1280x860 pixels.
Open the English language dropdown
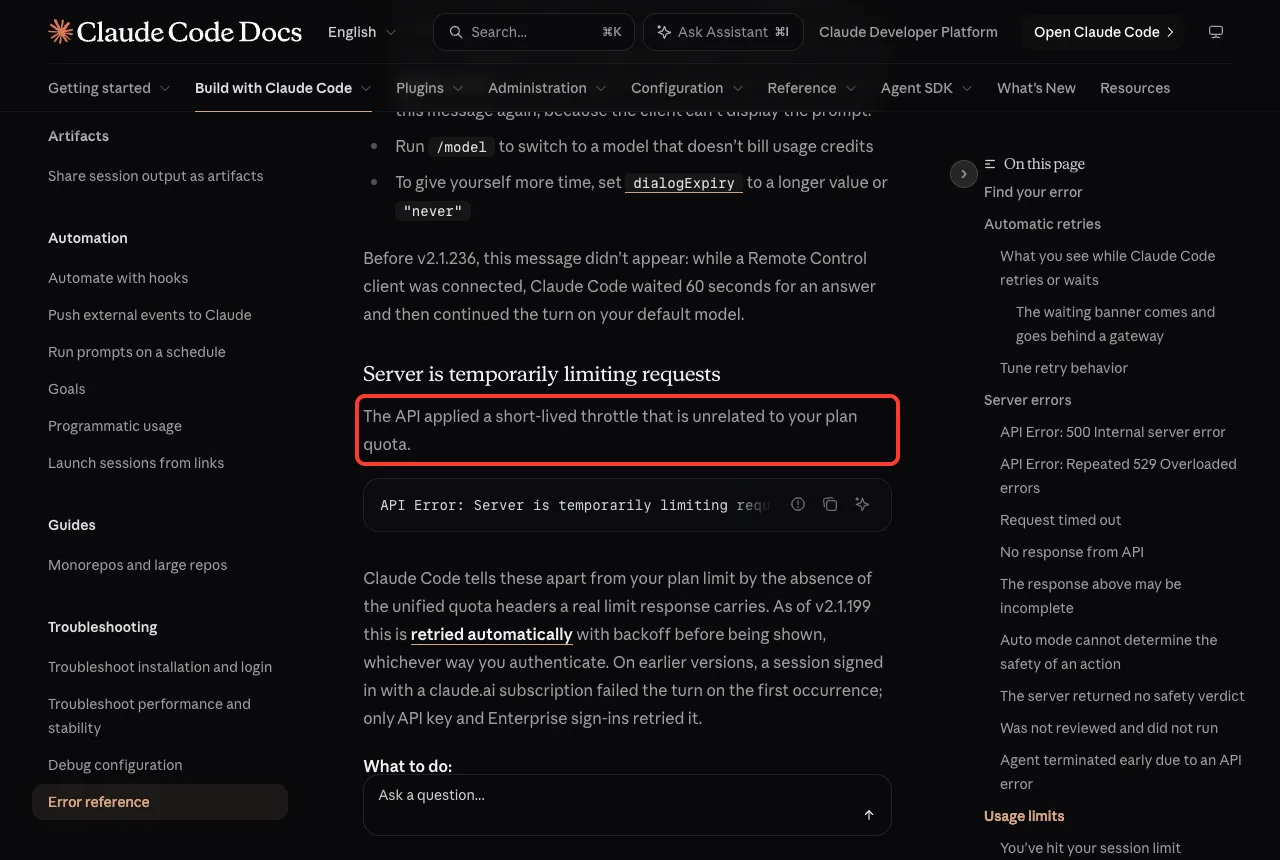(362, 32)
